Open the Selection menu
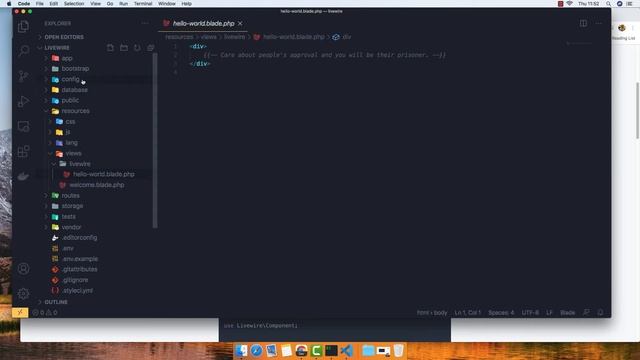 click(x=74, y=4)
